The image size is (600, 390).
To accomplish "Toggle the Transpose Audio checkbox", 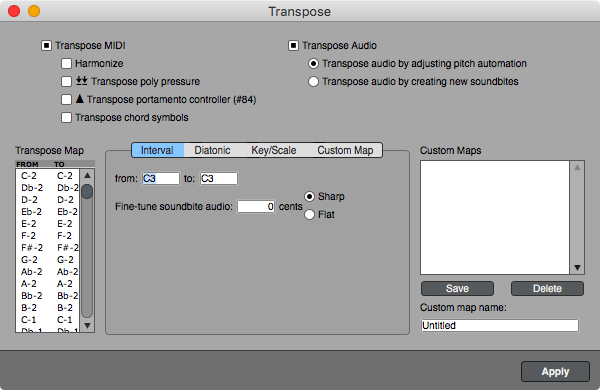I will [293, 46].
